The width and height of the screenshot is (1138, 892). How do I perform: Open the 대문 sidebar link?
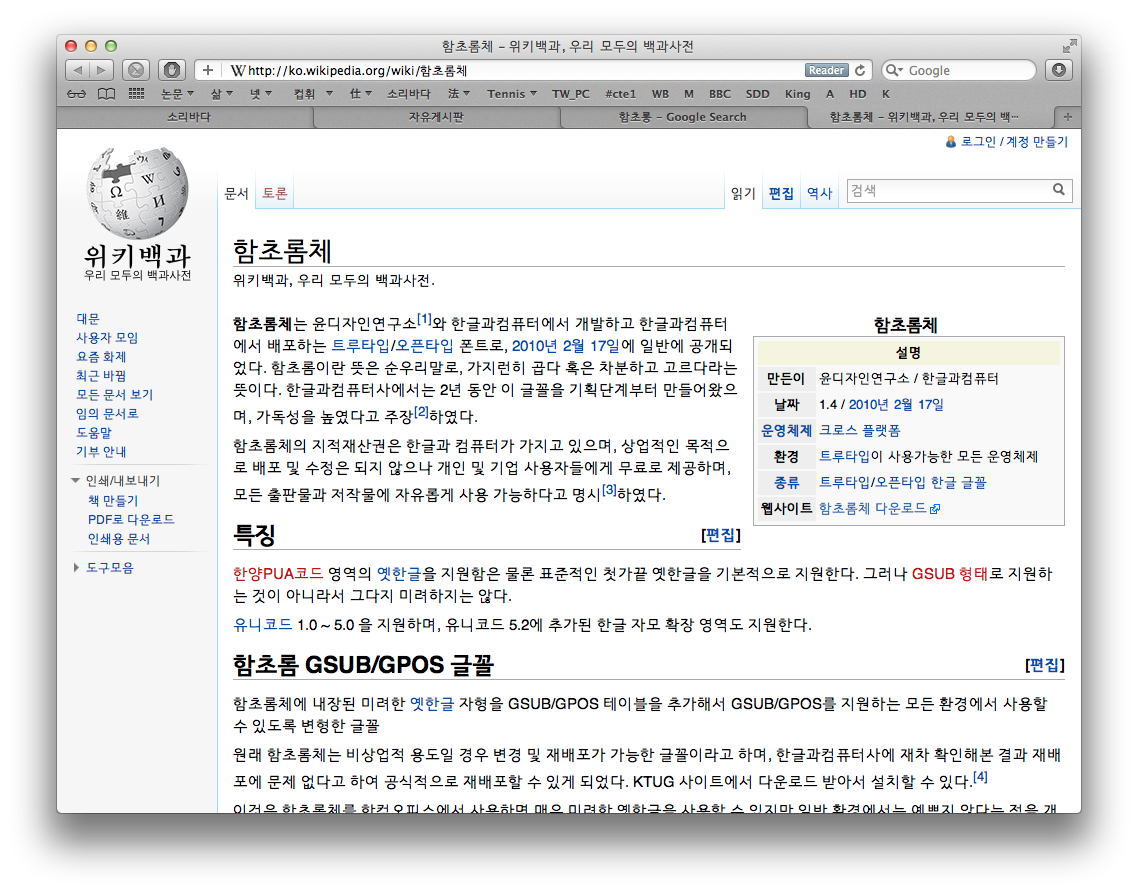point(88,319)
